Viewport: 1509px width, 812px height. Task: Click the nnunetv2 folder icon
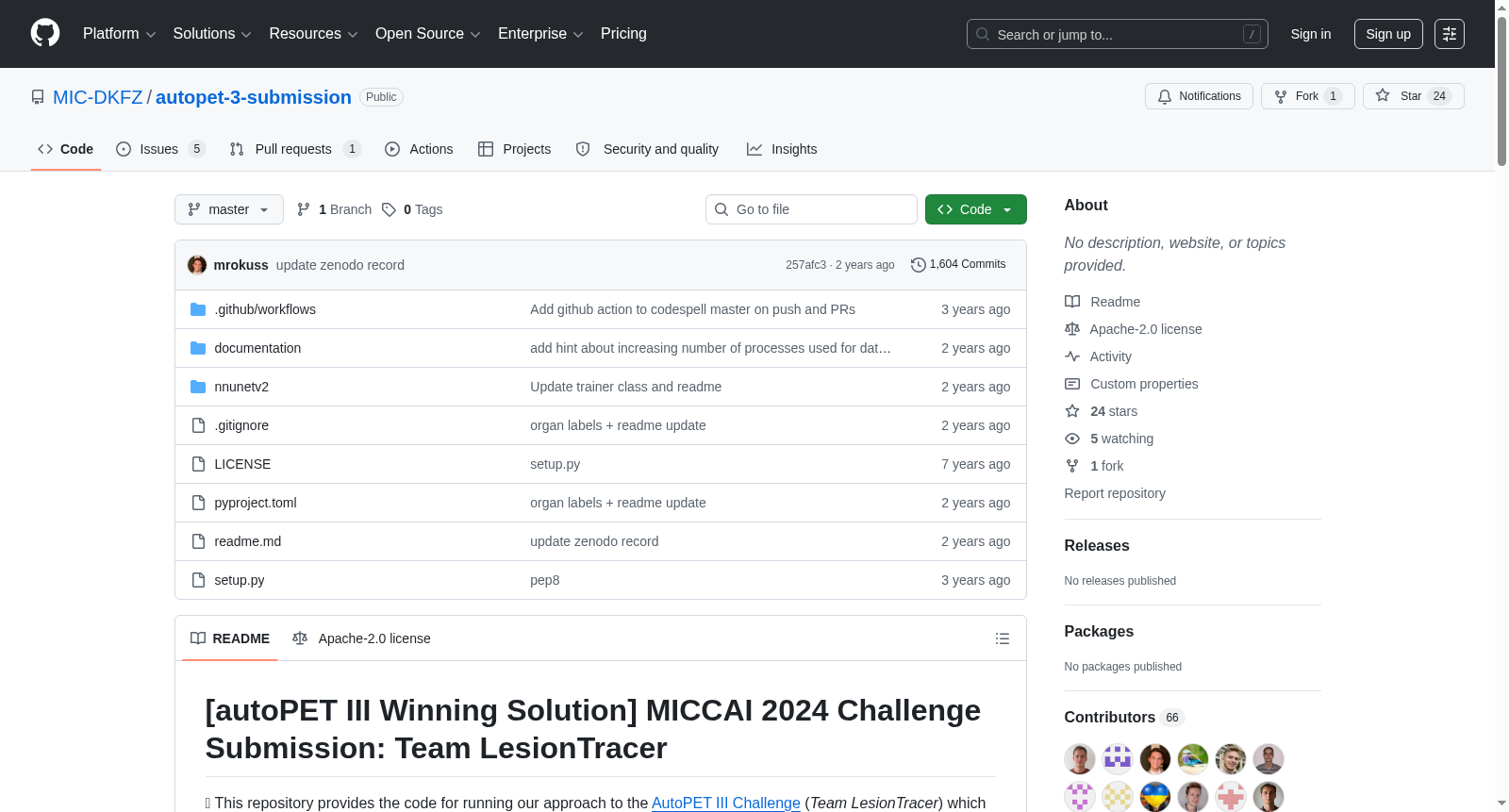click(198, 387)
